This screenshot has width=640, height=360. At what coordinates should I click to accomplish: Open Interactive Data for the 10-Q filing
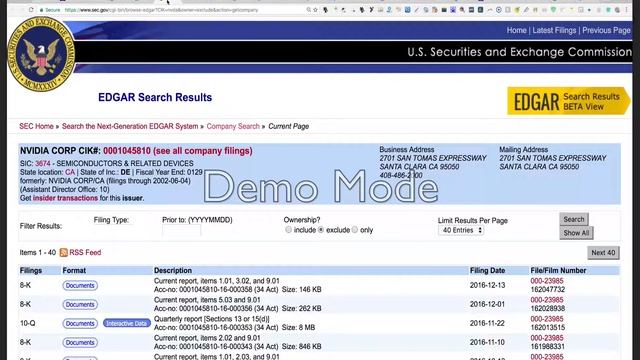127,323
